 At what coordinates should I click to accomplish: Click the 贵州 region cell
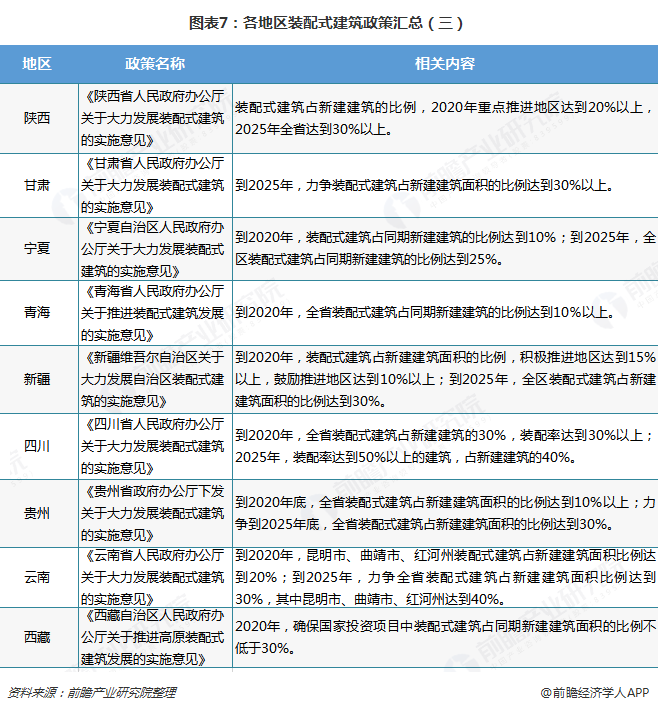pos(37,513)
